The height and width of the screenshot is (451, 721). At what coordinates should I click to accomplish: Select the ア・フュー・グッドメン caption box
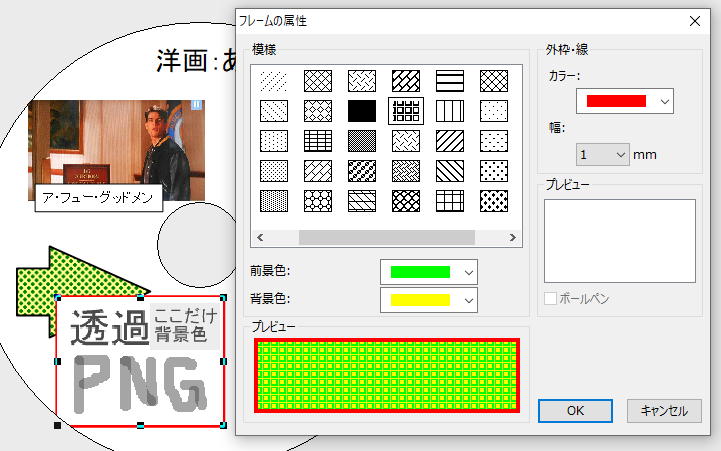(x=98, y=198)
